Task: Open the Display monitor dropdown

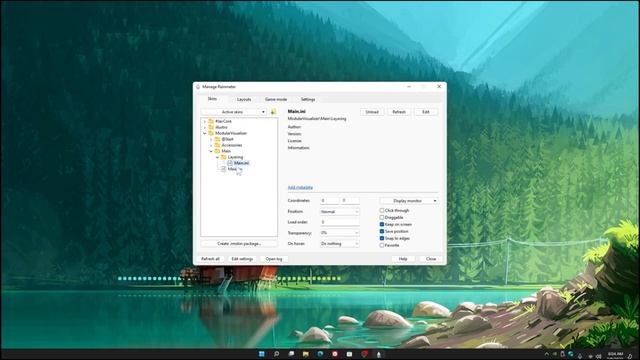Action: click(x=409, y=201)
